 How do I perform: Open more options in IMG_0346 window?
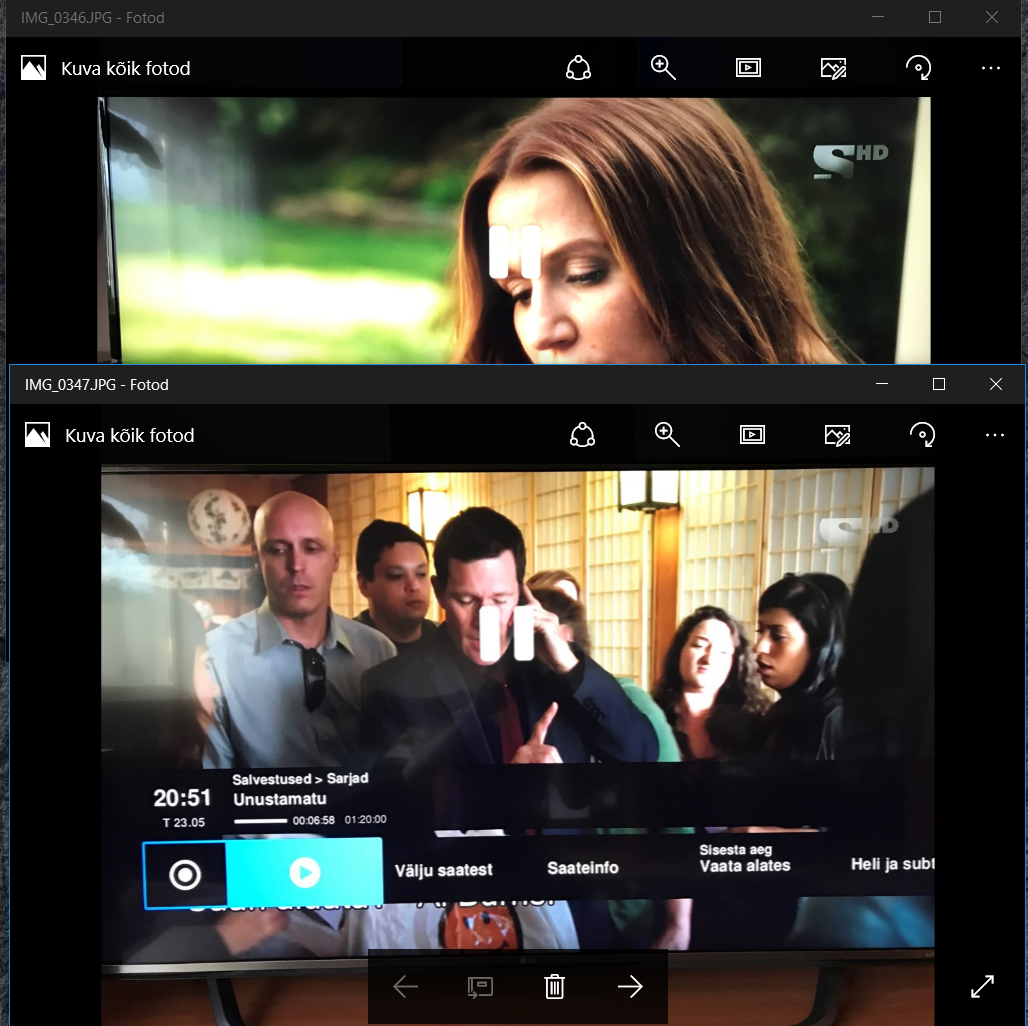991,68
